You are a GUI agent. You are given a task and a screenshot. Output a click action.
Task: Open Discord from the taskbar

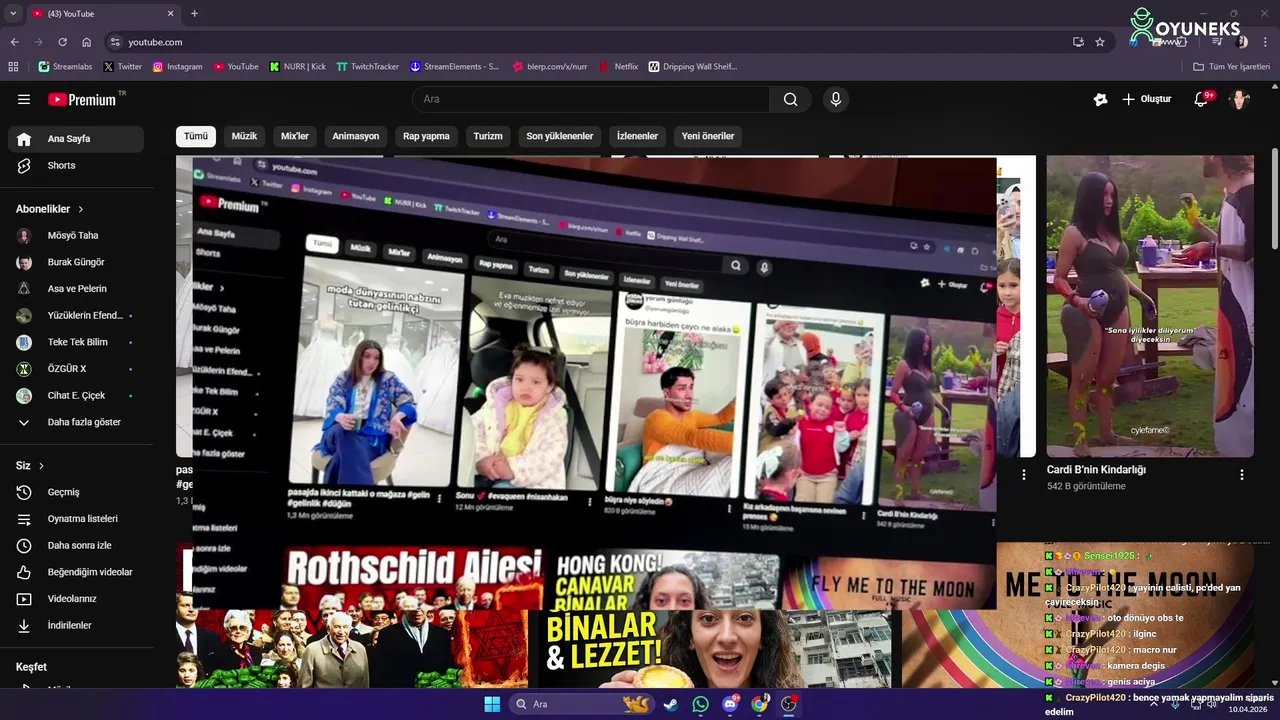click(730, 704)
